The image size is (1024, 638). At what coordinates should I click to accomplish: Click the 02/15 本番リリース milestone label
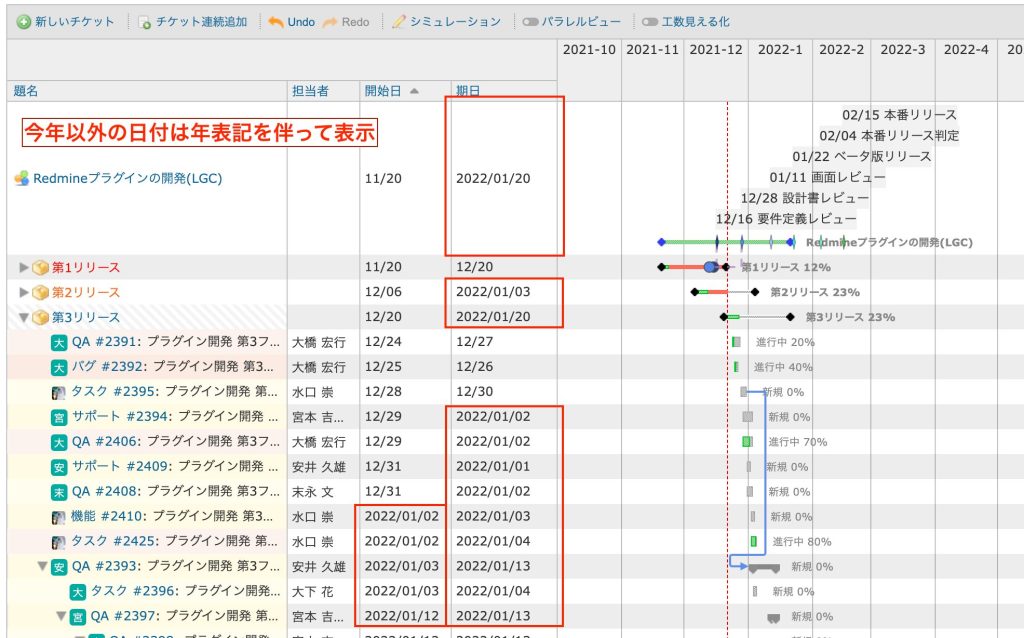click(899, 115)
